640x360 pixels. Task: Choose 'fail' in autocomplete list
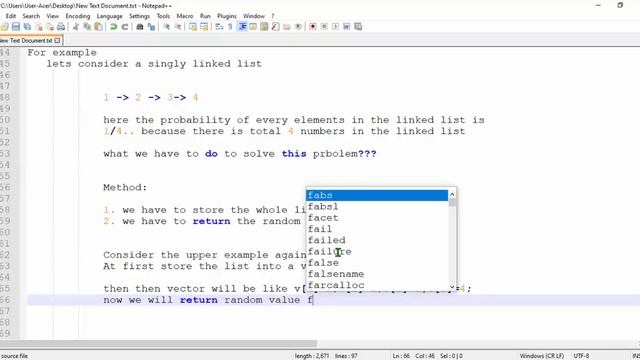click(377, 229)
